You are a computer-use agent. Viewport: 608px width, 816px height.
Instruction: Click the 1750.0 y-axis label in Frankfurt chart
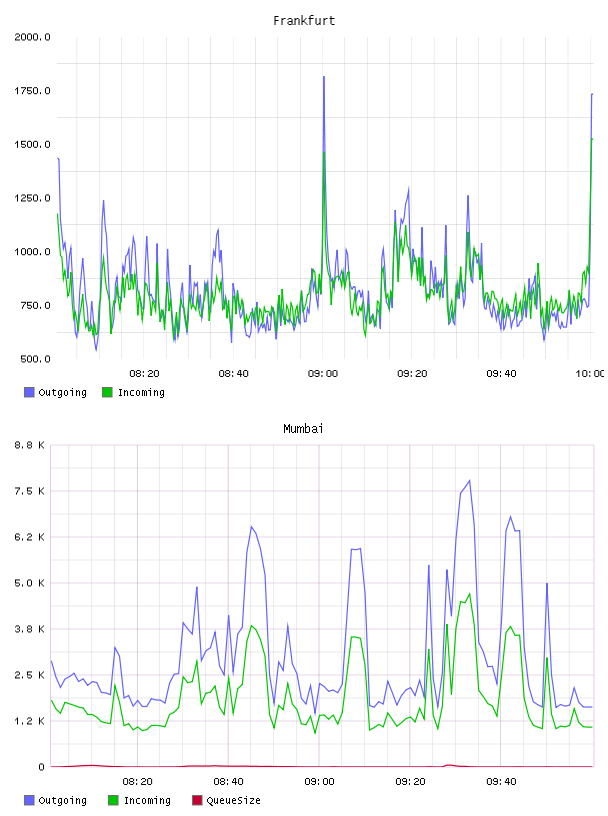(32, 91)
